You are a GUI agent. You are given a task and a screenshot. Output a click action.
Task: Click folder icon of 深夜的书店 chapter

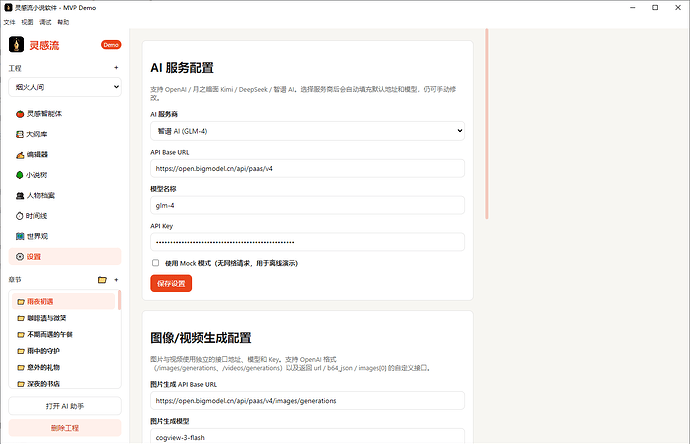click(21, 384)
